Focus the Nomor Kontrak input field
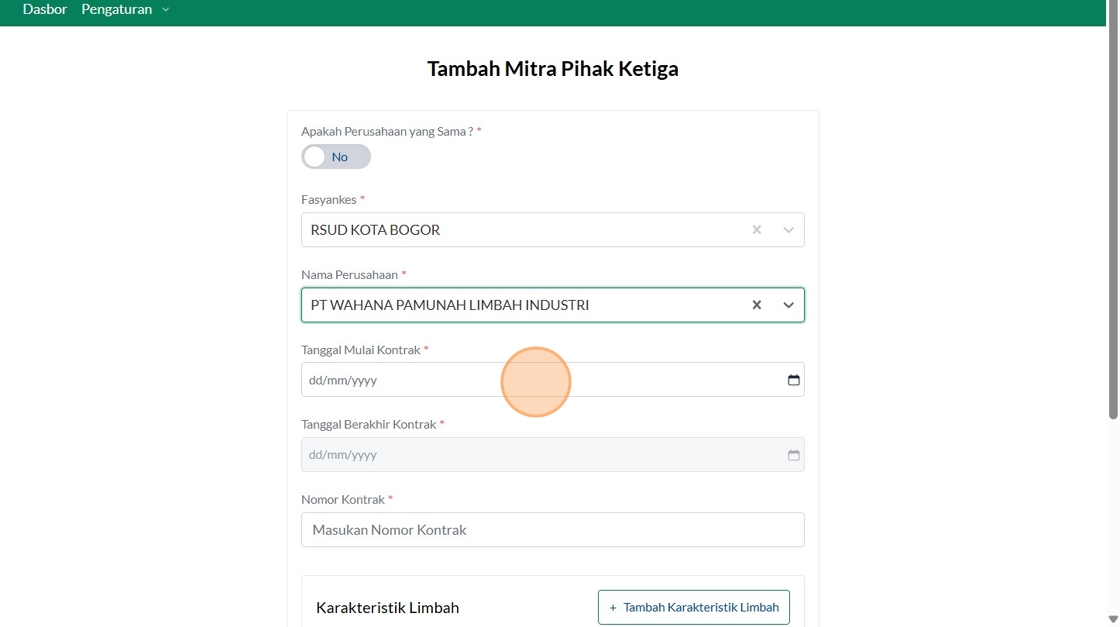The image size is (1120, 627). (553, 530)
